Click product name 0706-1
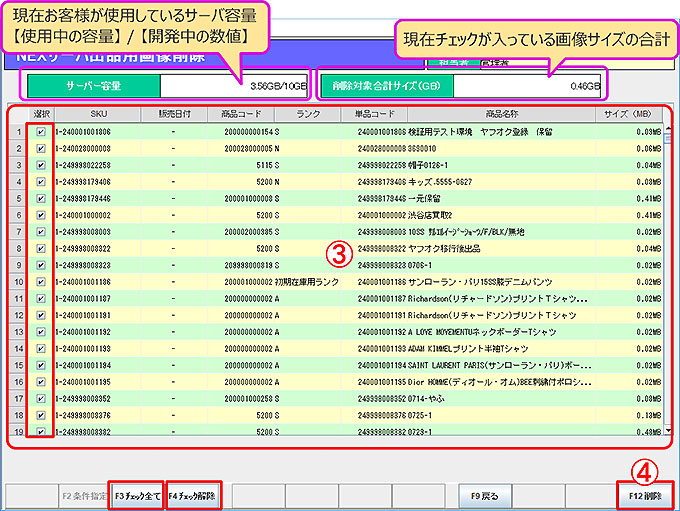The width and height of the screenshot is (680, 511). [x=420, y=265]
